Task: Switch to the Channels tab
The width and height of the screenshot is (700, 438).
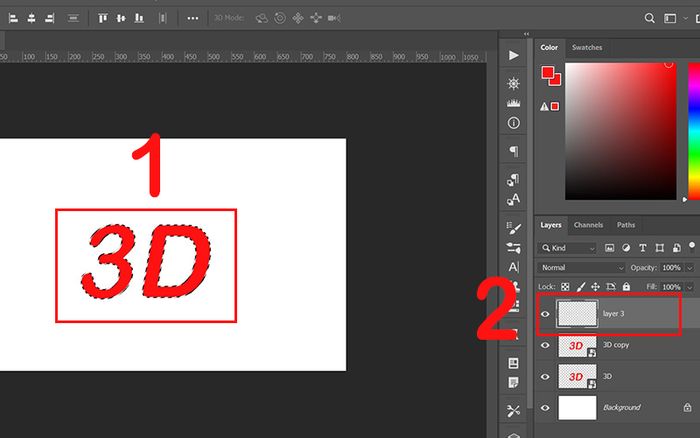Action: point(588,225)
